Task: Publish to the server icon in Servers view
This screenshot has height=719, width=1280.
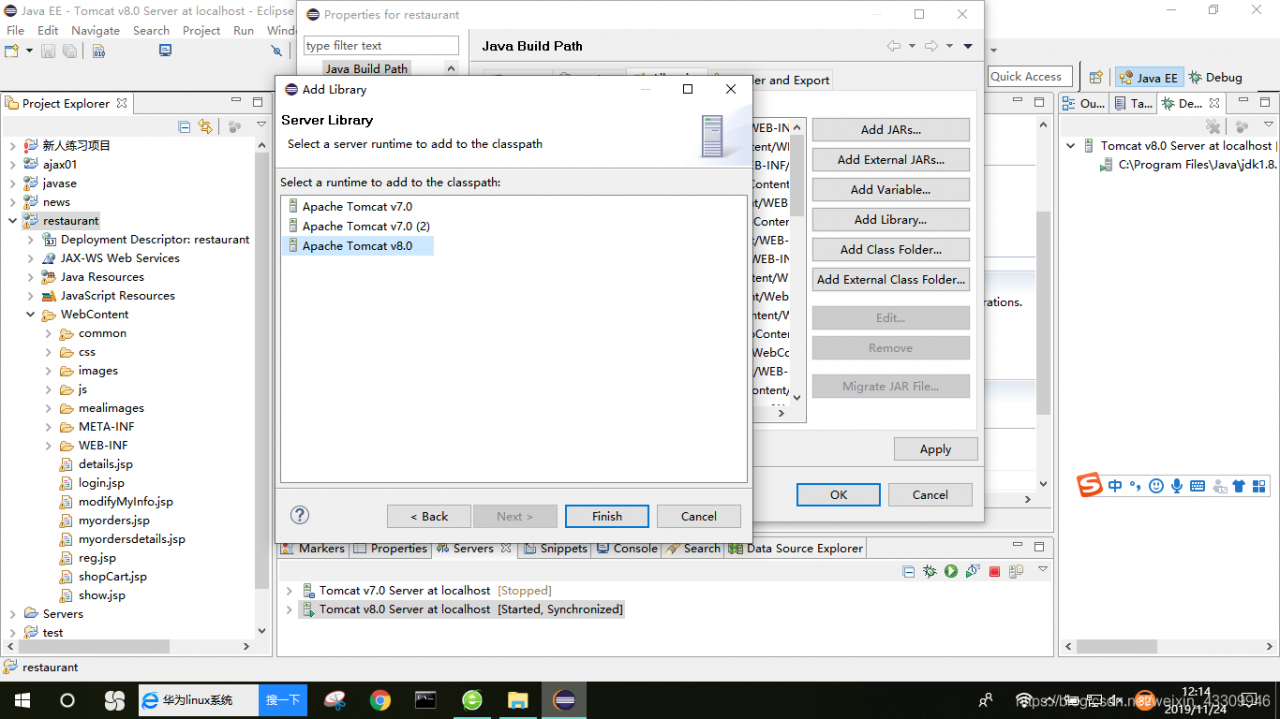Action: pos(1016,571)
